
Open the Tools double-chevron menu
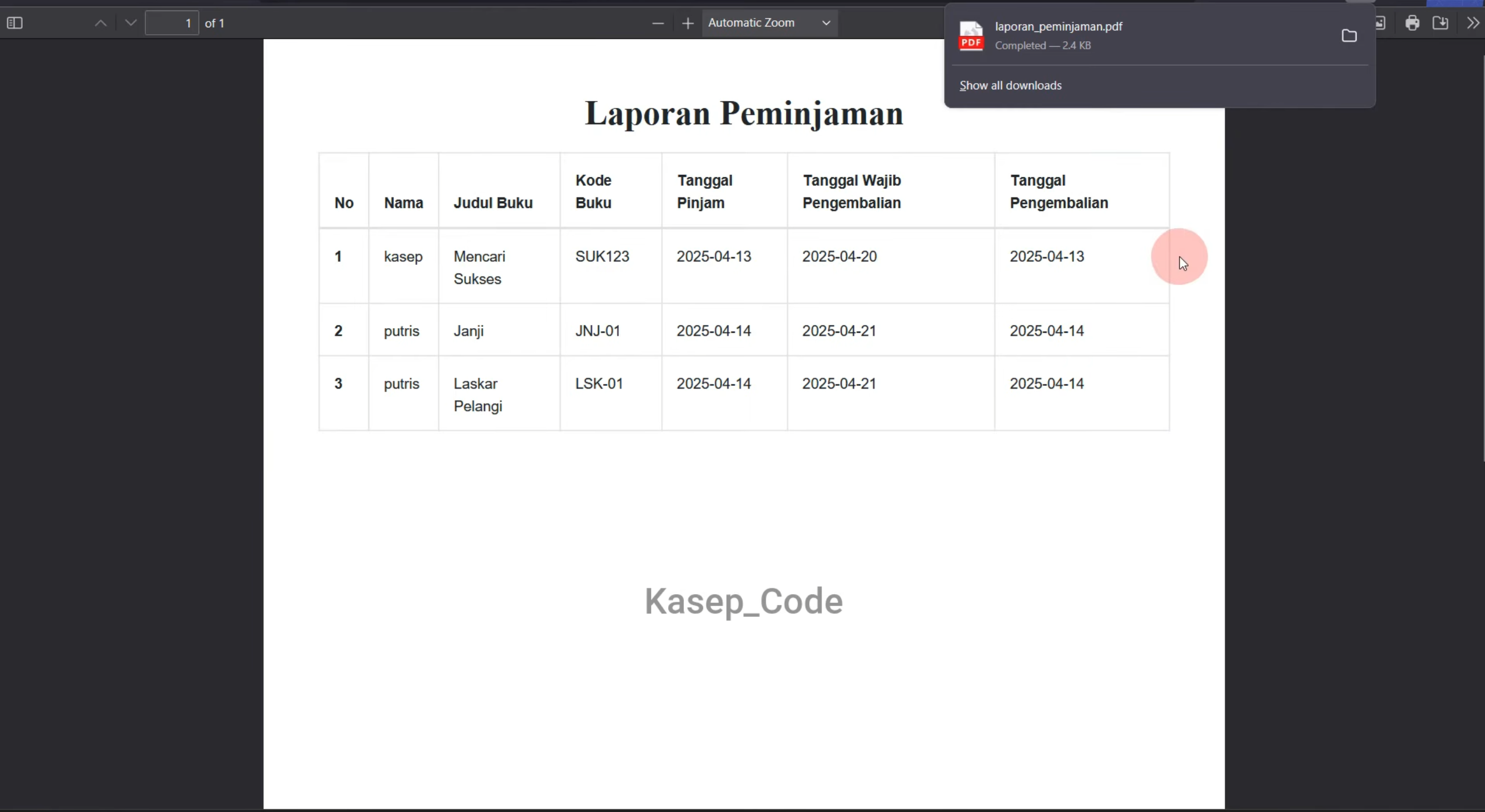pos(1473,23)
